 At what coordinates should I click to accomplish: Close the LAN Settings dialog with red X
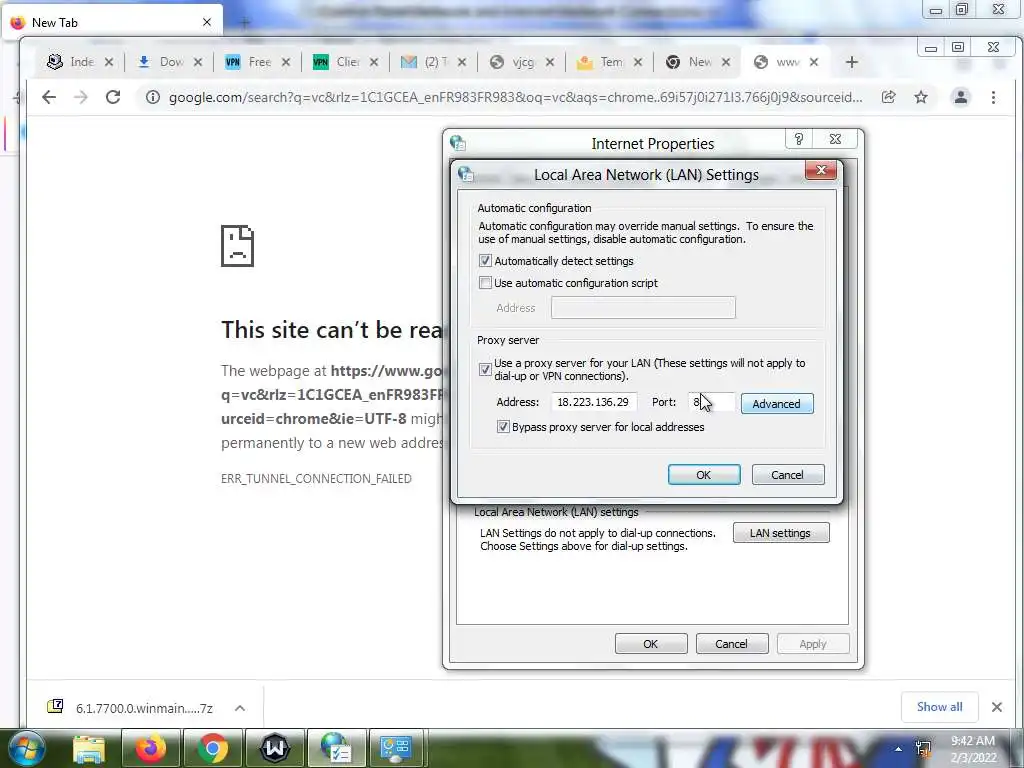[x=821, y=170]
